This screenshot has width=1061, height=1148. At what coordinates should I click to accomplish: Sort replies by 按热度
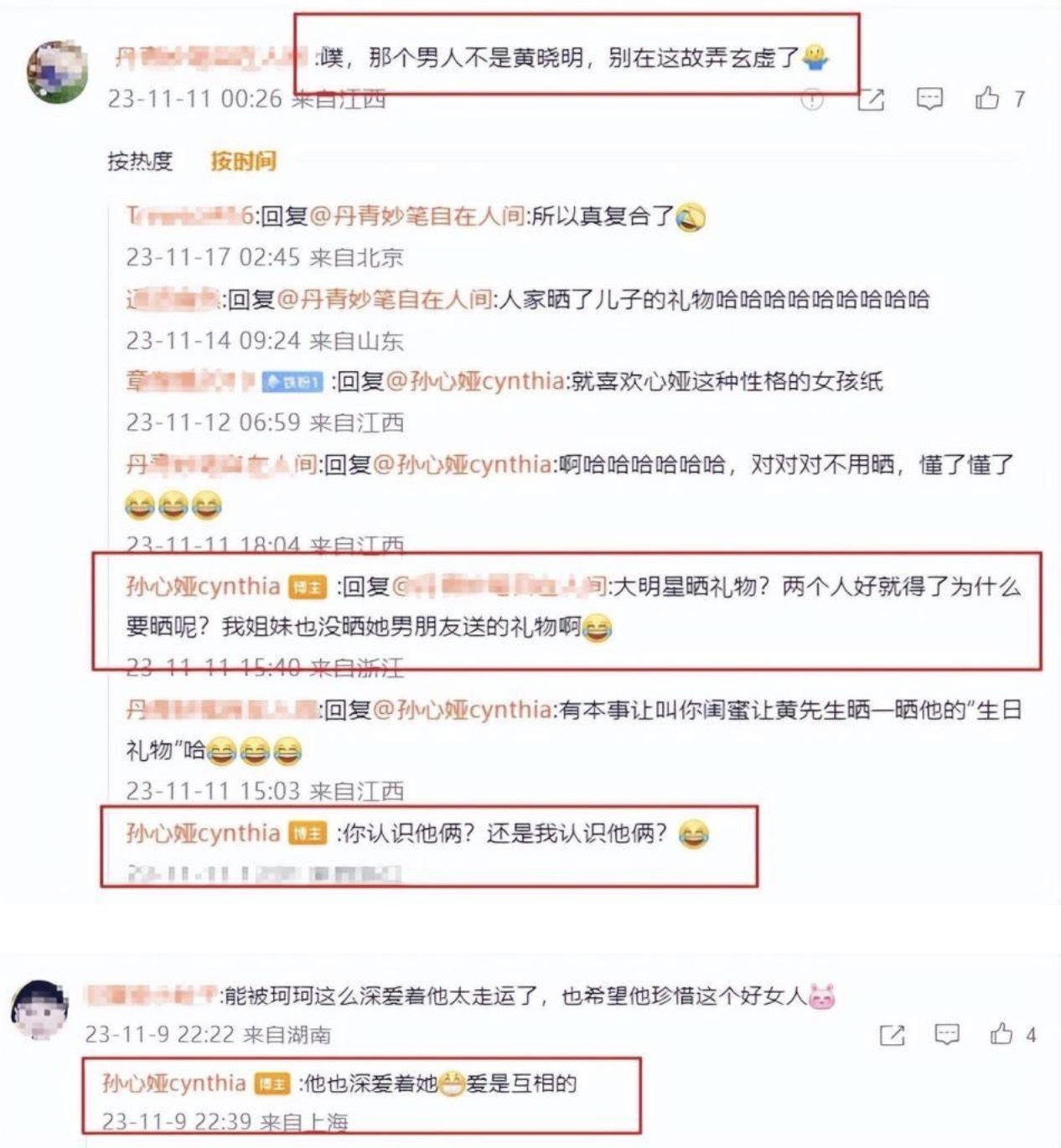pos(140,161)
